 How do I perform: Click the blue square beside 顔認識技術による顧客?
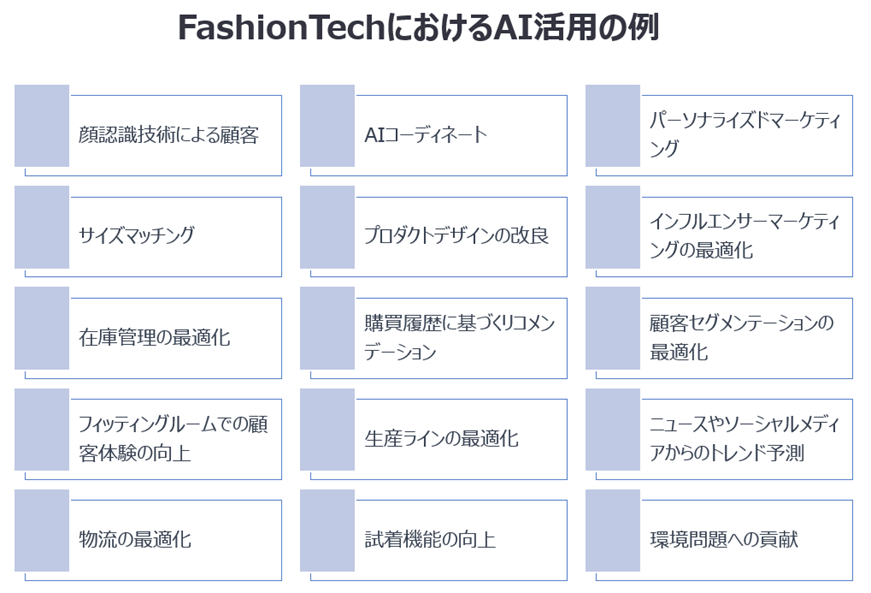(x=42, y=125)
